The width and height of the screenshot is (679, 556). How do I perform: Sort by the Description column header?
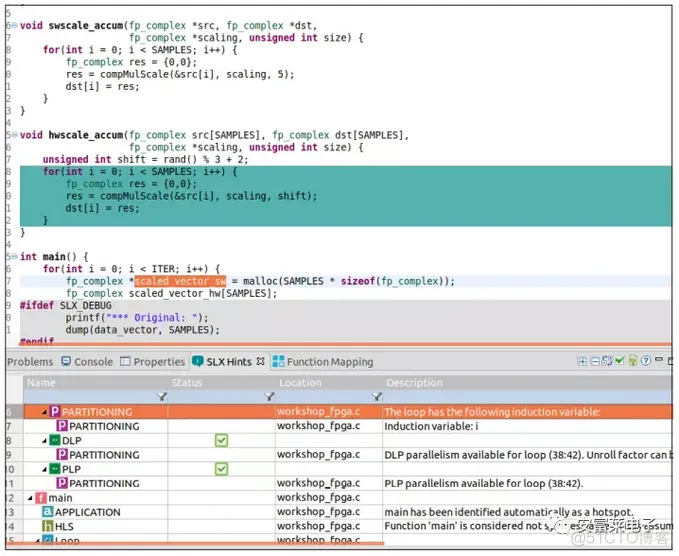(x=527, y=383)
